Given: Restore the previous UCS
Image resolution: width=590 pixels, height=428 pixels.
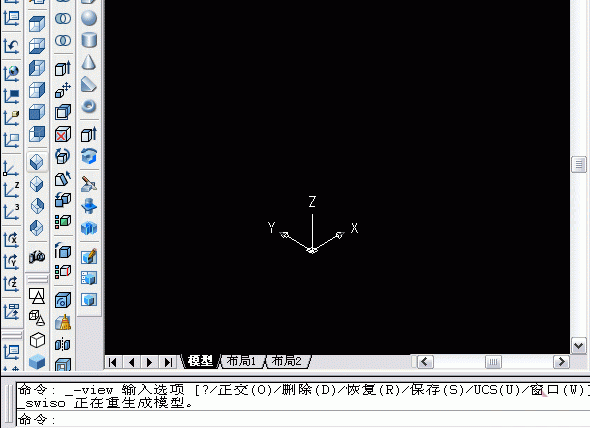Looking at the screenshot, I should (x=11, y=46).
